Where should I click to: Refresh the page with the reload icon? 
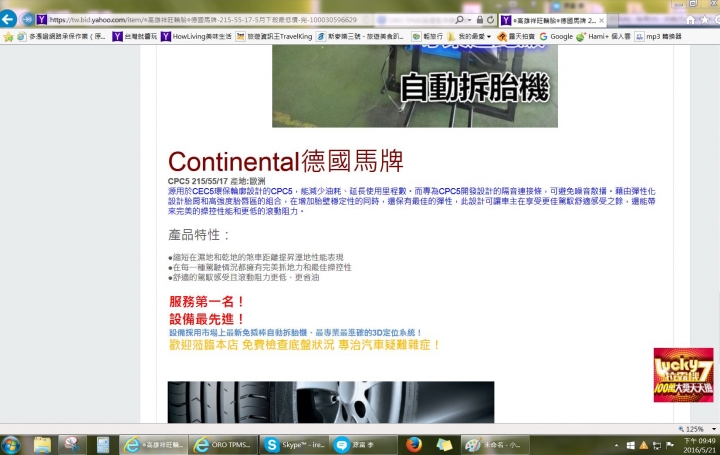490,20
